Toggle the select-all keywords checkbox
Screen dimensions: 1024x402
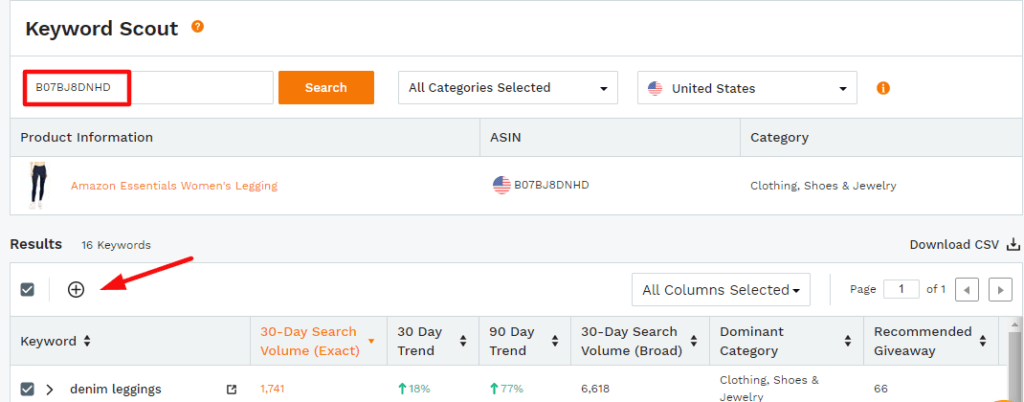(27, 290)
